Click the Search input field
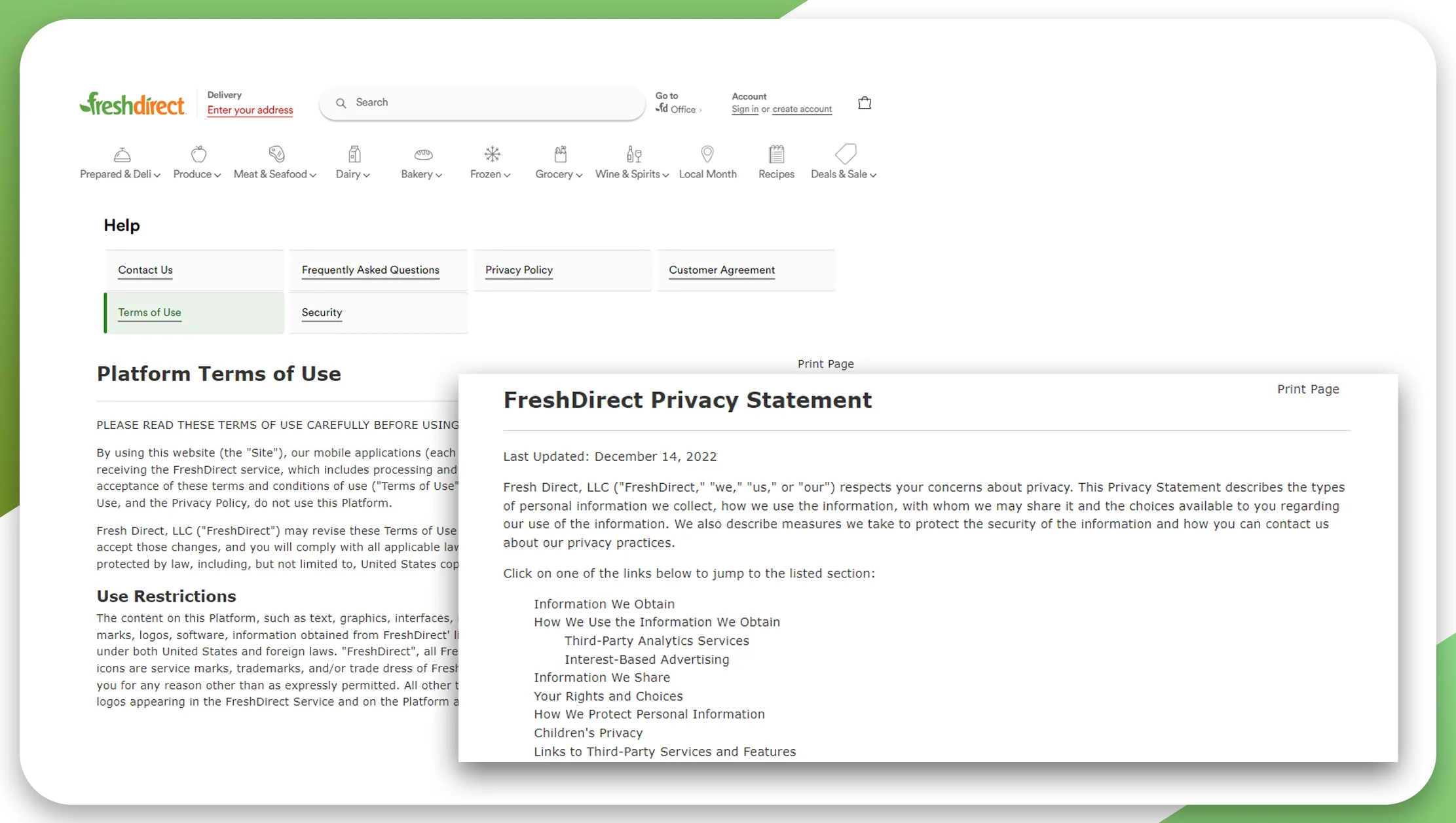The image size is (1456, 823). coord(483,102)
